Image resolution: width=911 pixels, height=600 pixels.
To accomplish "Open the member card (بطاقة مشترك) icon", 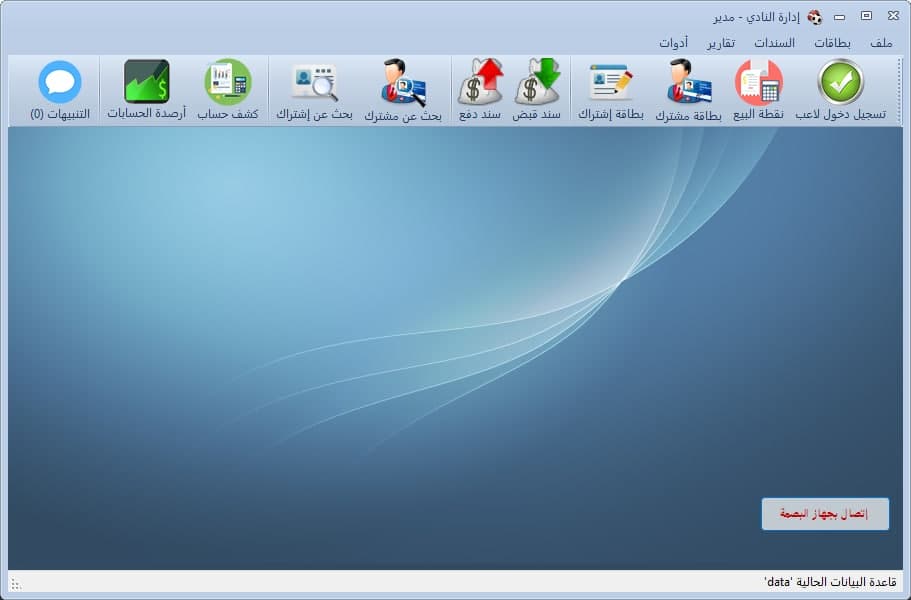I will click(x=688, y=90).
